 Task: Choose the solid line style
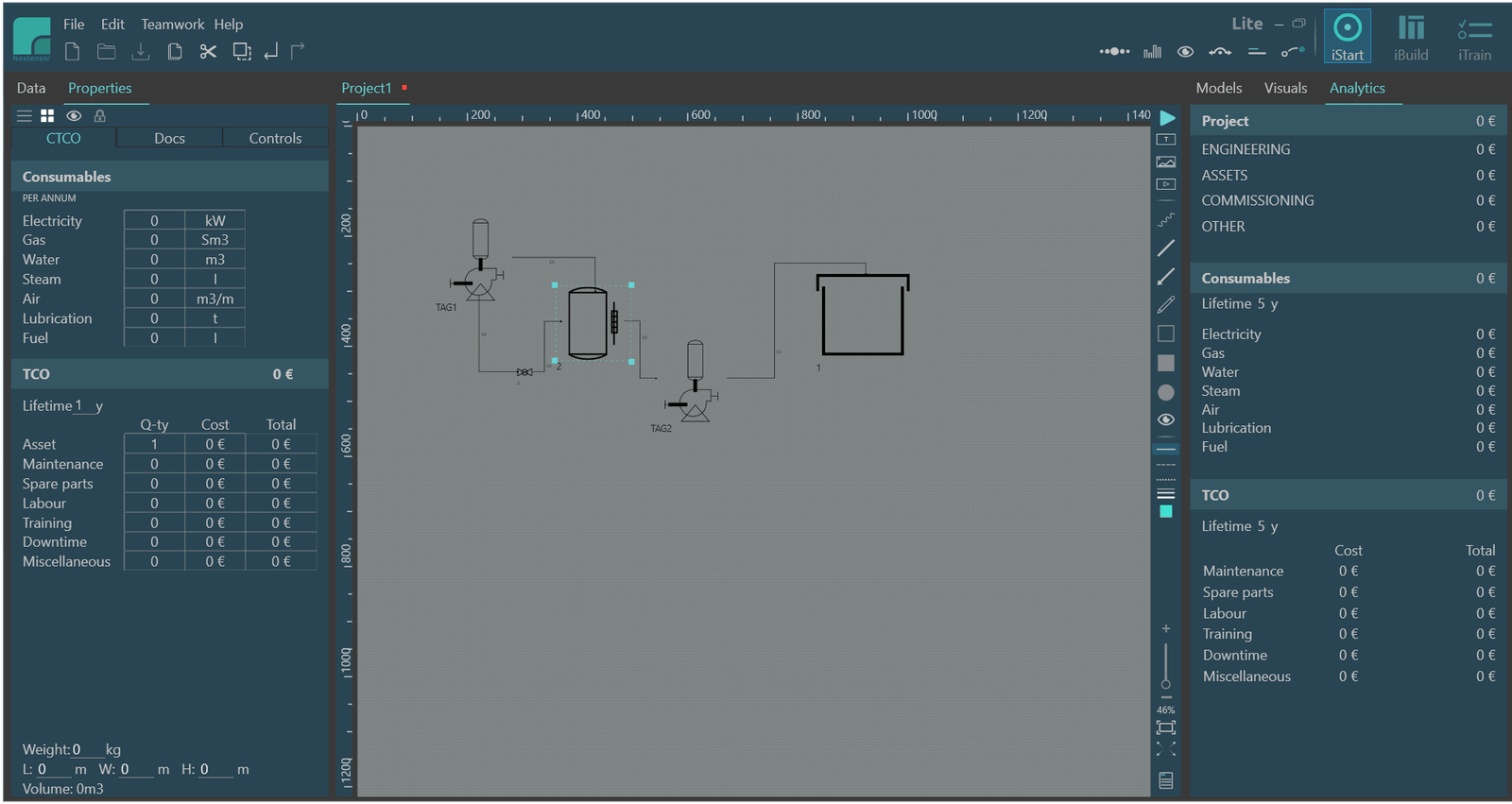point(1166,450)
